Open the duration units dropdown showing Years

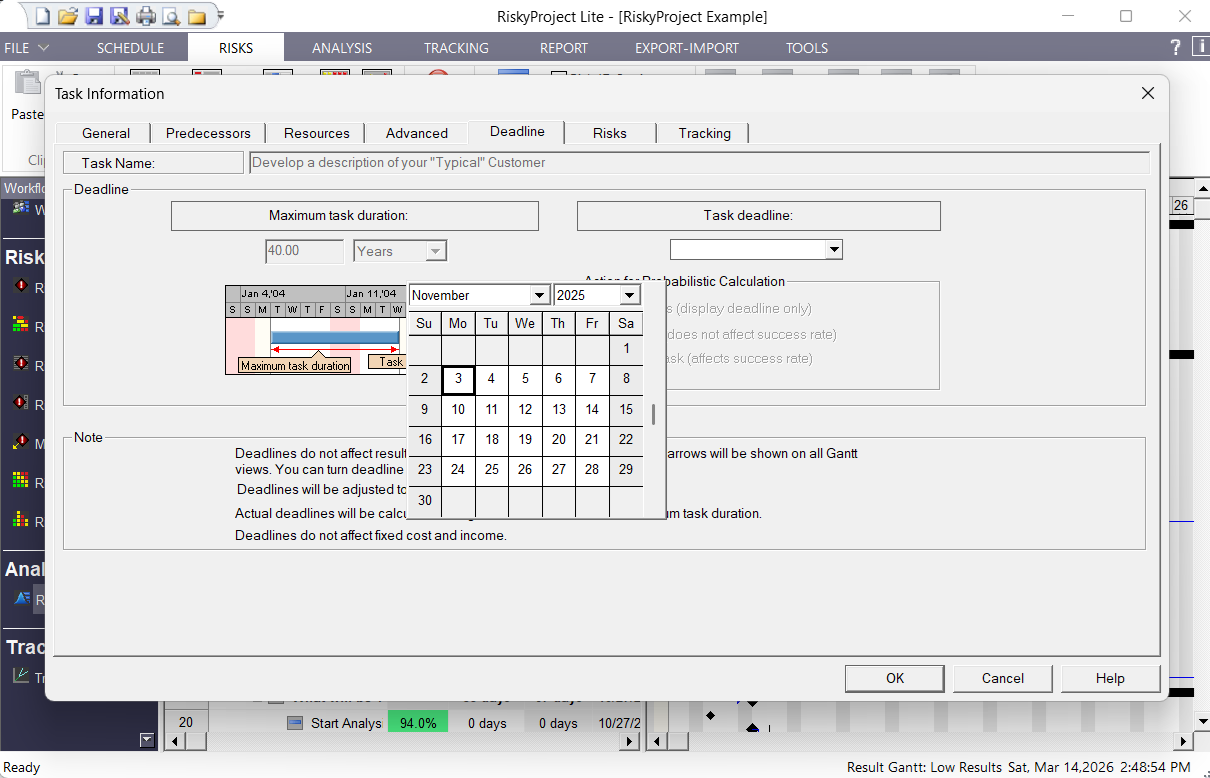pyautogui.click(x=437, y=250)
